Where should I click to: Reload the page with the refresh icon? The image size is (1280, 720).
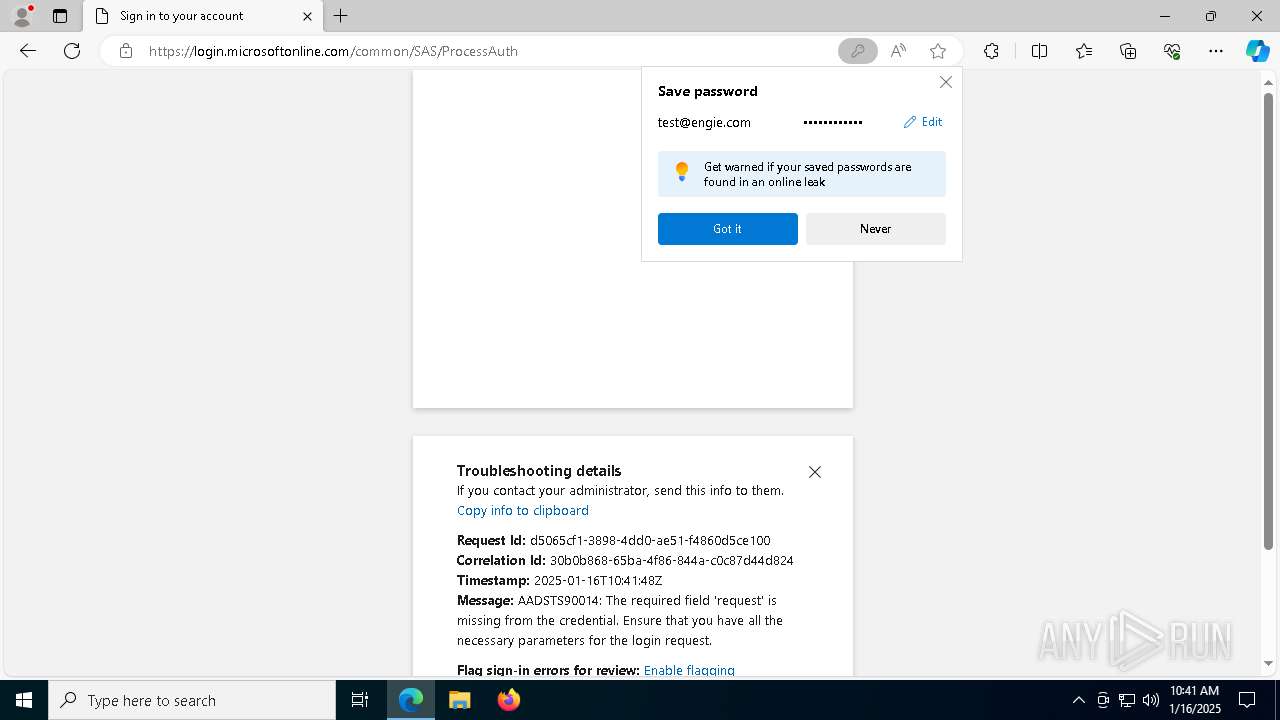[72, 51]
